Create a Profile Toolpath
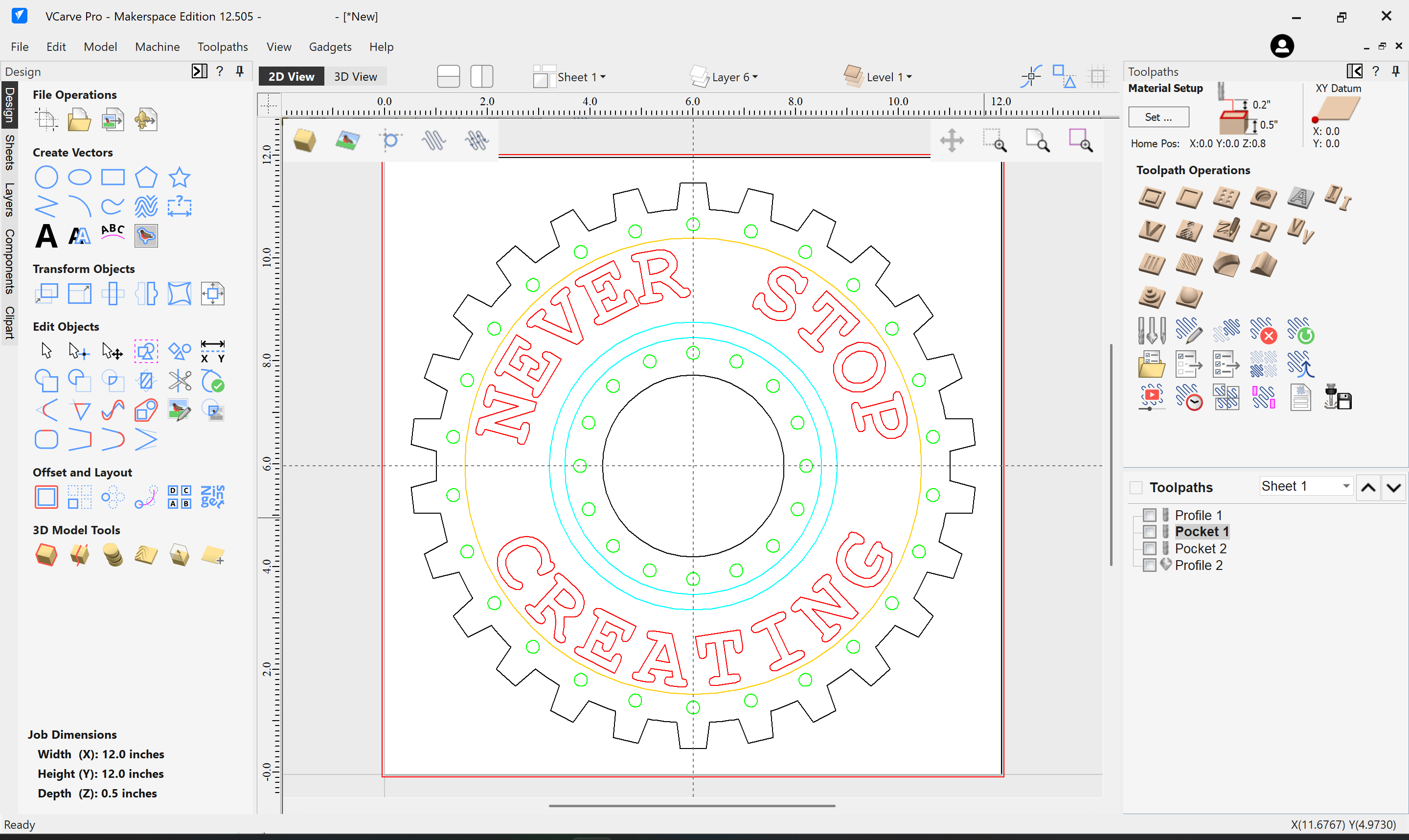Screen dimensions: 1409x840 tap(1153, 198)
